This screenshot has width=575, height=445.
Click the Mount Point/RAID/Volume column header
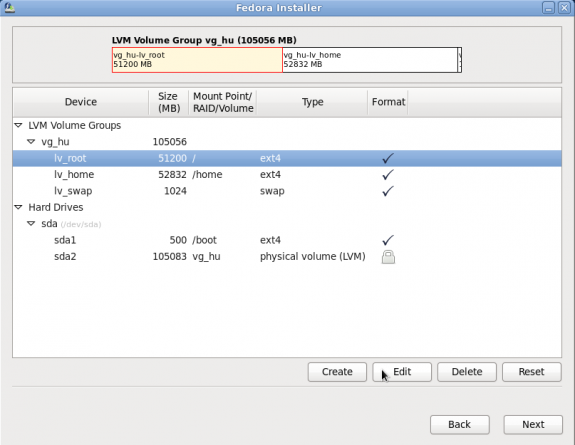click(223, 102)
